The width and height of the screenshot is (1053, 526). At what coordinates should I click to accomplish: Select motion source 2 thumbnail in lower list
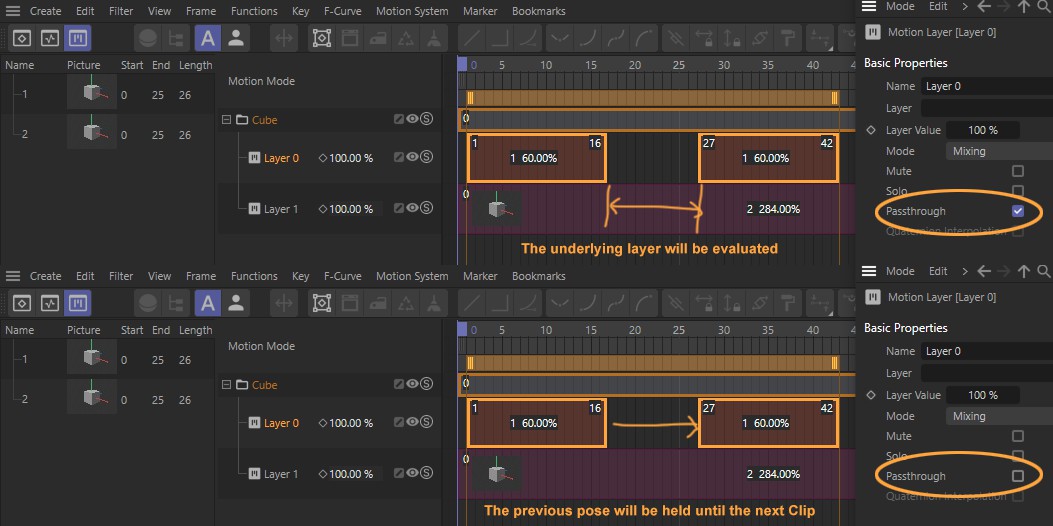[92, 396]
